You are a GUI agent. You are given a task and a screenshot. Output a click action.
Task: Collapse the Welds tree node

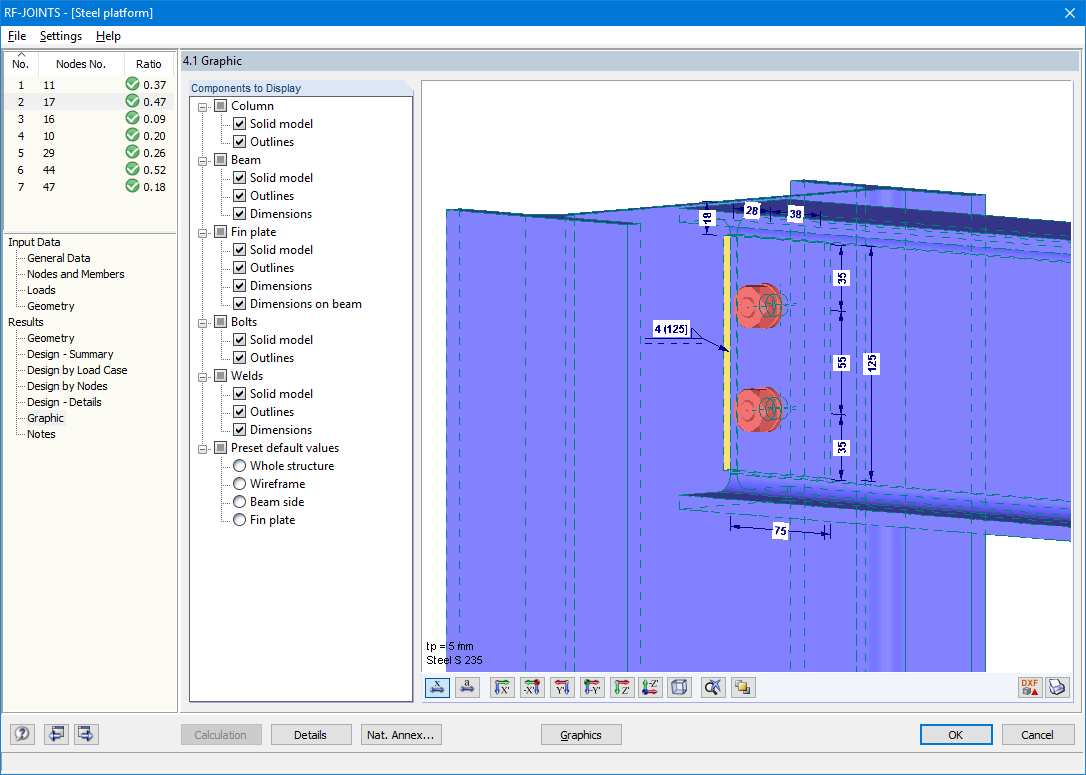203,377
